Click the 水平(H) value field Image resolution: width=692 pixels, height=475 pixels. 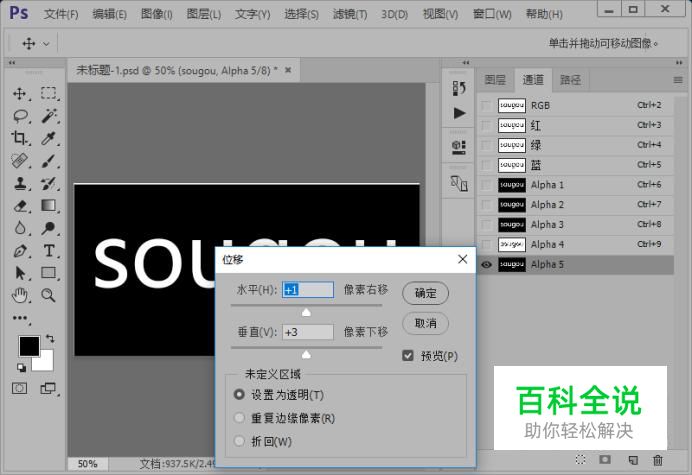[308, 290]
